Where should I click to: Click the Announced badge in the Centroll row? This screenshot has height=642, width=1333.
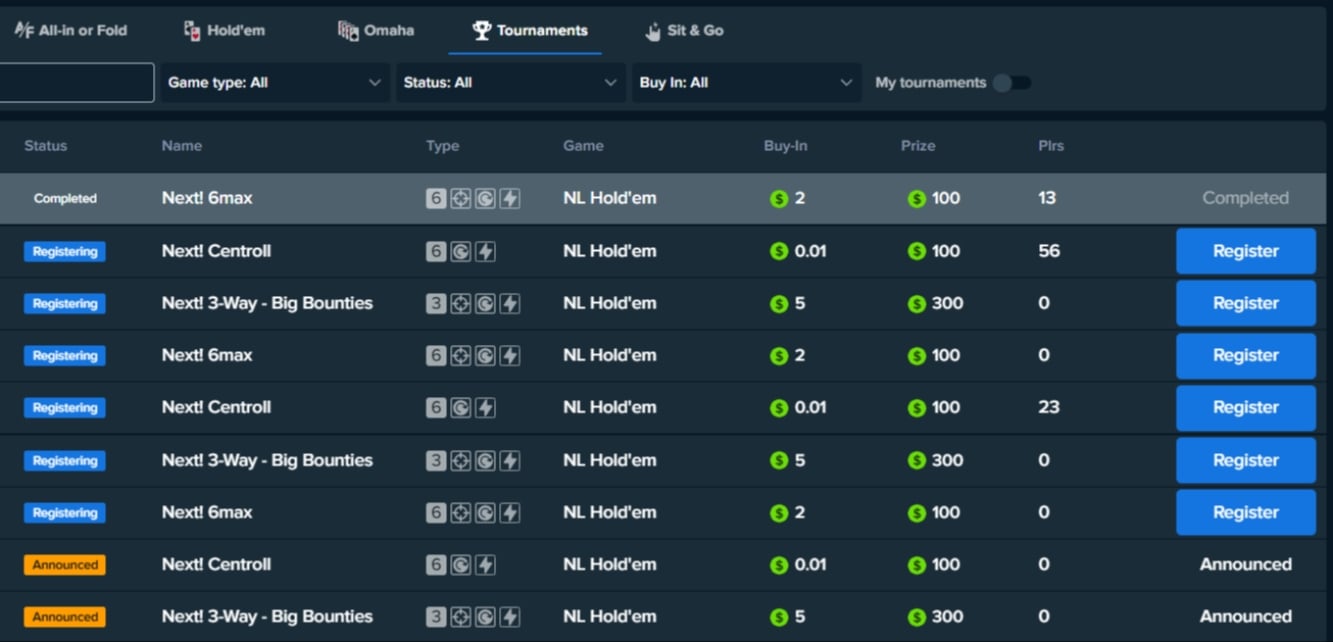pos(65,565)
